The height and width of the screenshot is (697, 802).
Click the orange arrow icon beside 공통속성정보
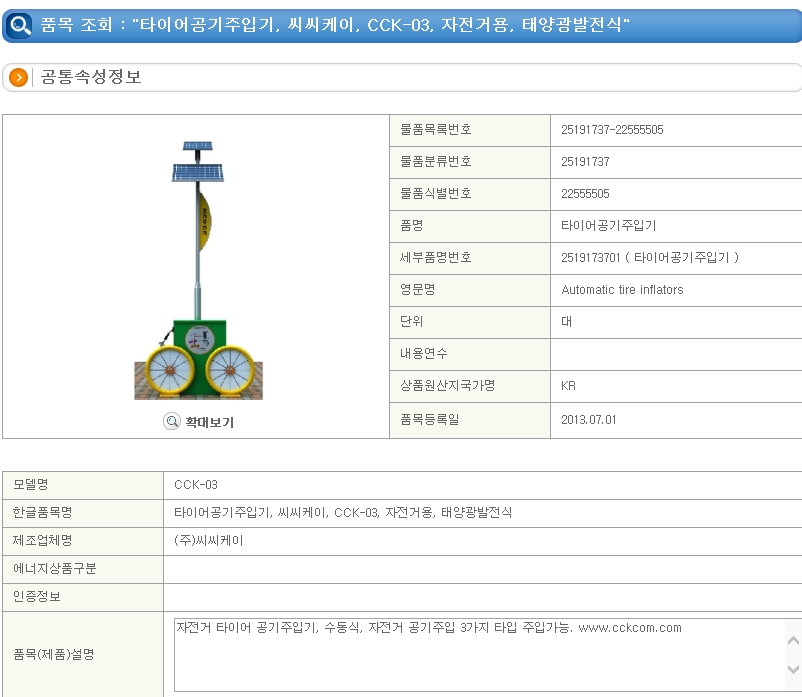tap(18, 78)
